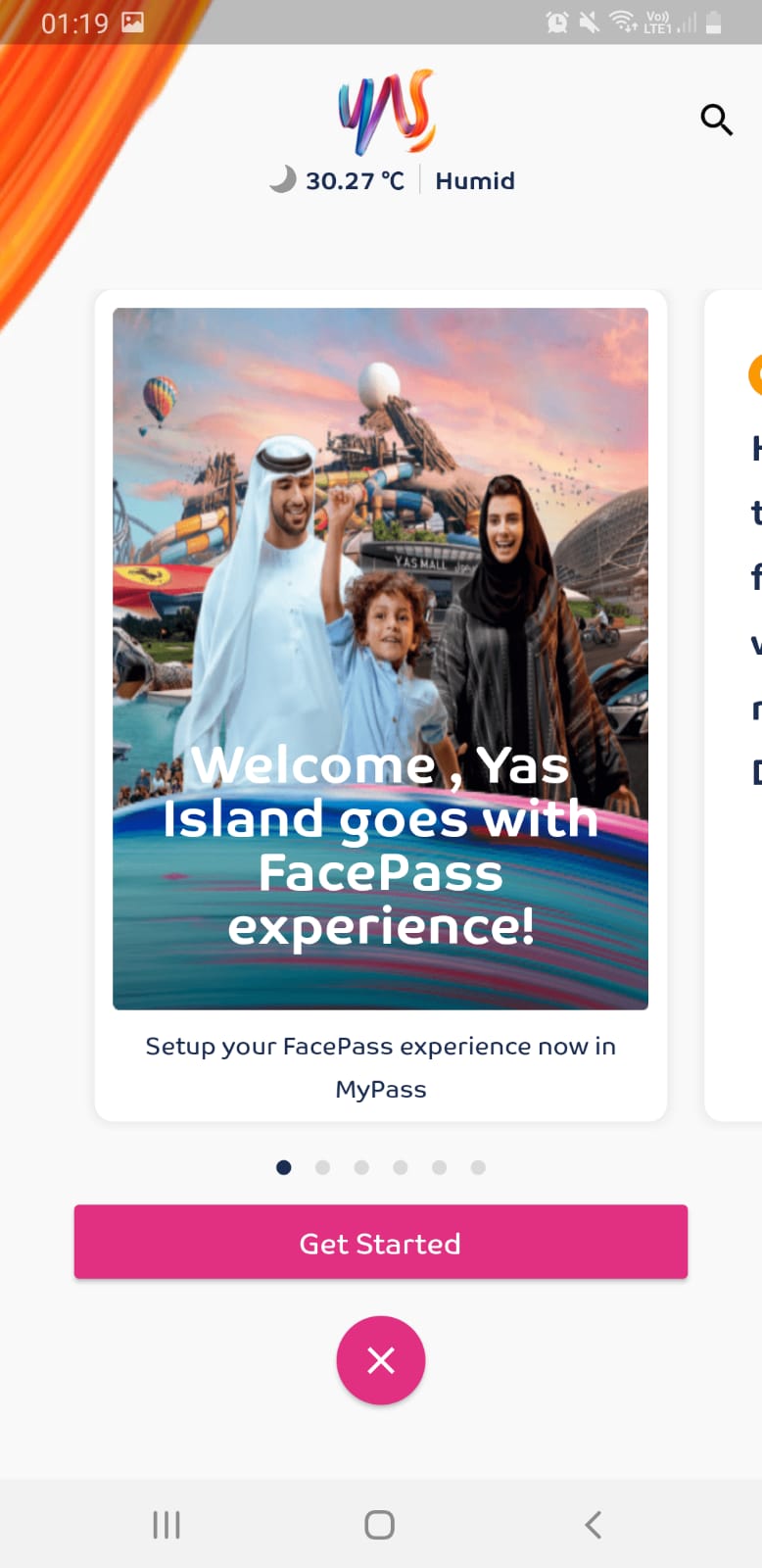762x1568 pixels.
Task: Dismiss onboarding with the pink X button
Action: coord(381,1360)
